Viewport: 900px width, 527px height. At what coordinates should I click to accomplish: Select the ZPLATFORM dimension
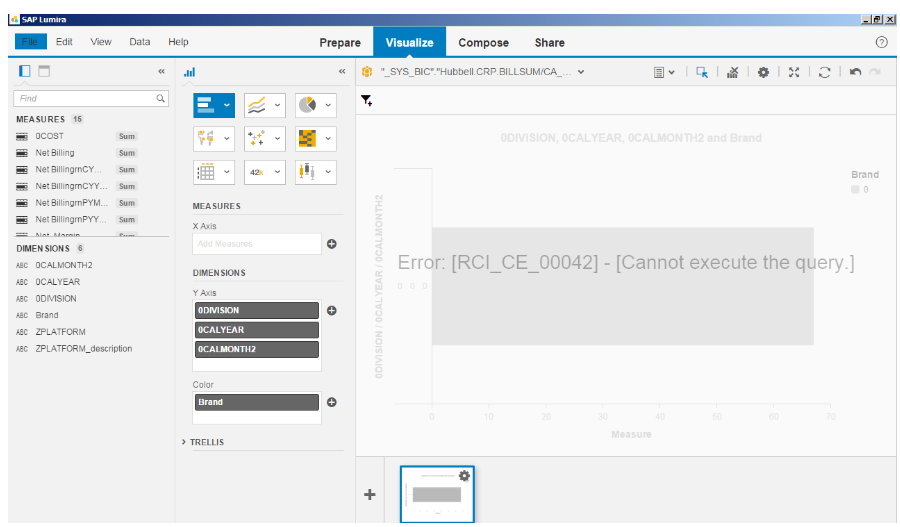[60, 332]
